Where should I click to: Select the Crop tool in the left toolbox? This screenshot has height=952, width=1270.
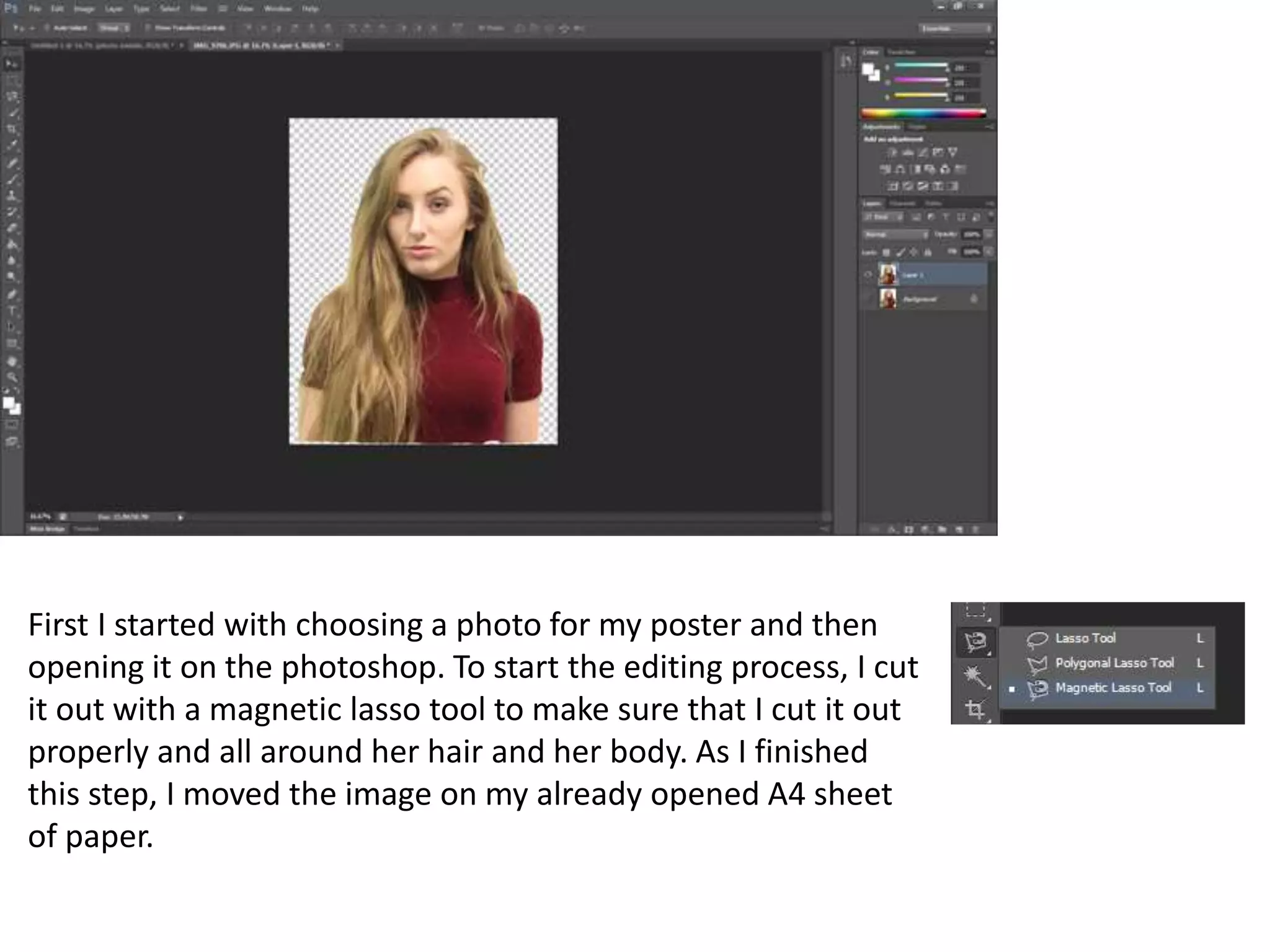pos(11,129)
